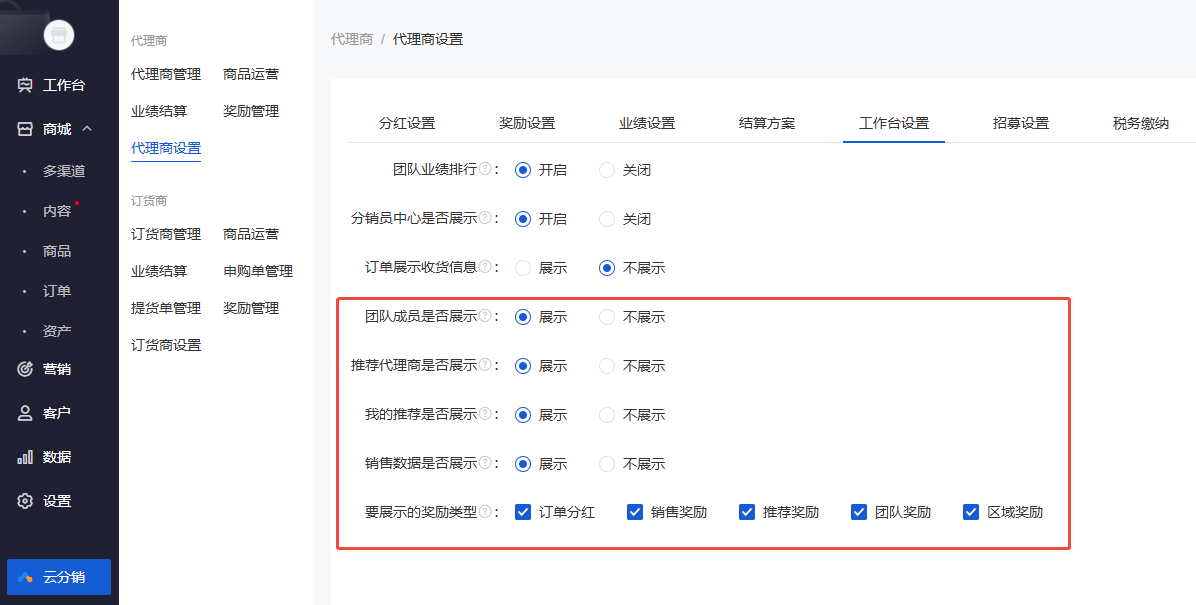Screen dimensions: 1196x605
Task: Open the 工作台 workbench icon
Action: coord(25,85)
